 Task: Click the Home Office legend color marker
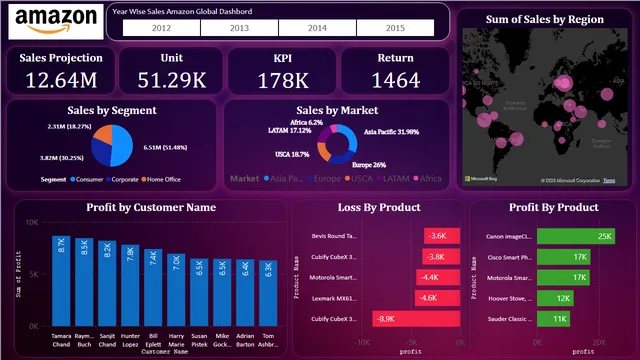[144, 179]
